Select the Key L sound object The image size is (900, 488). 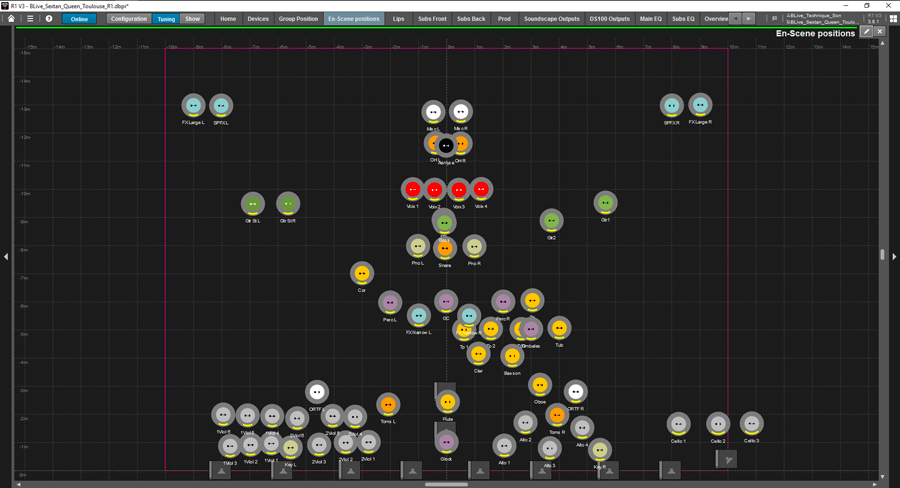point(290,448)
